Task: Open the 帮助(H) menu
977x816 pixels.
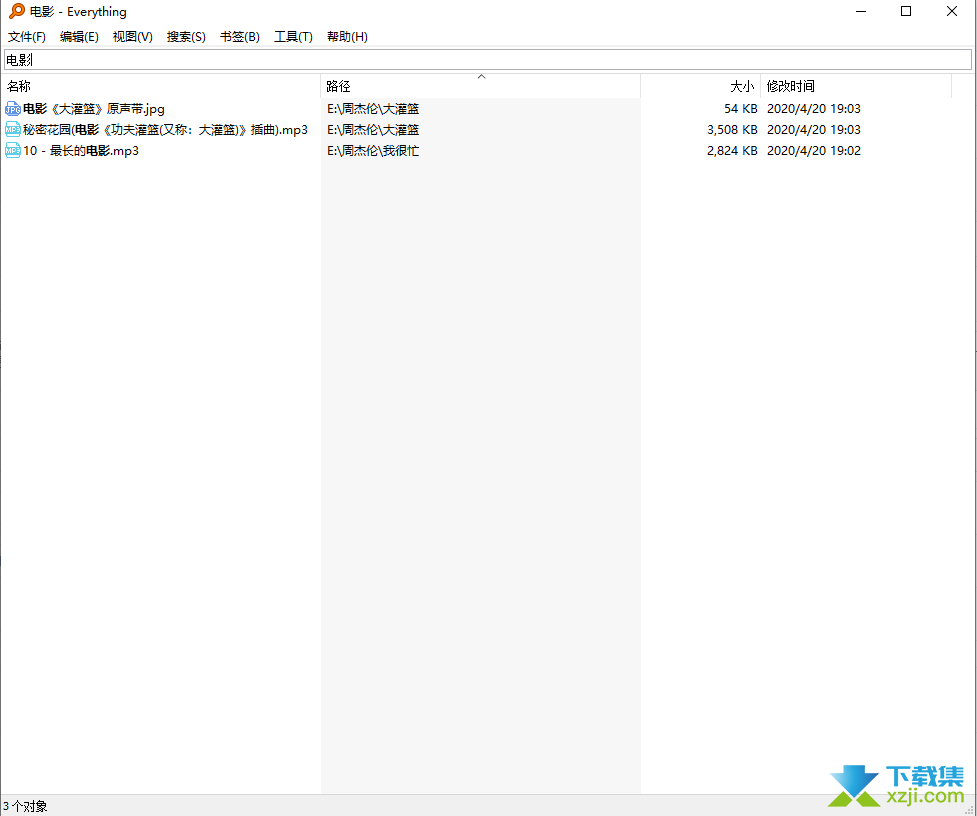Action: coord(347,37)
